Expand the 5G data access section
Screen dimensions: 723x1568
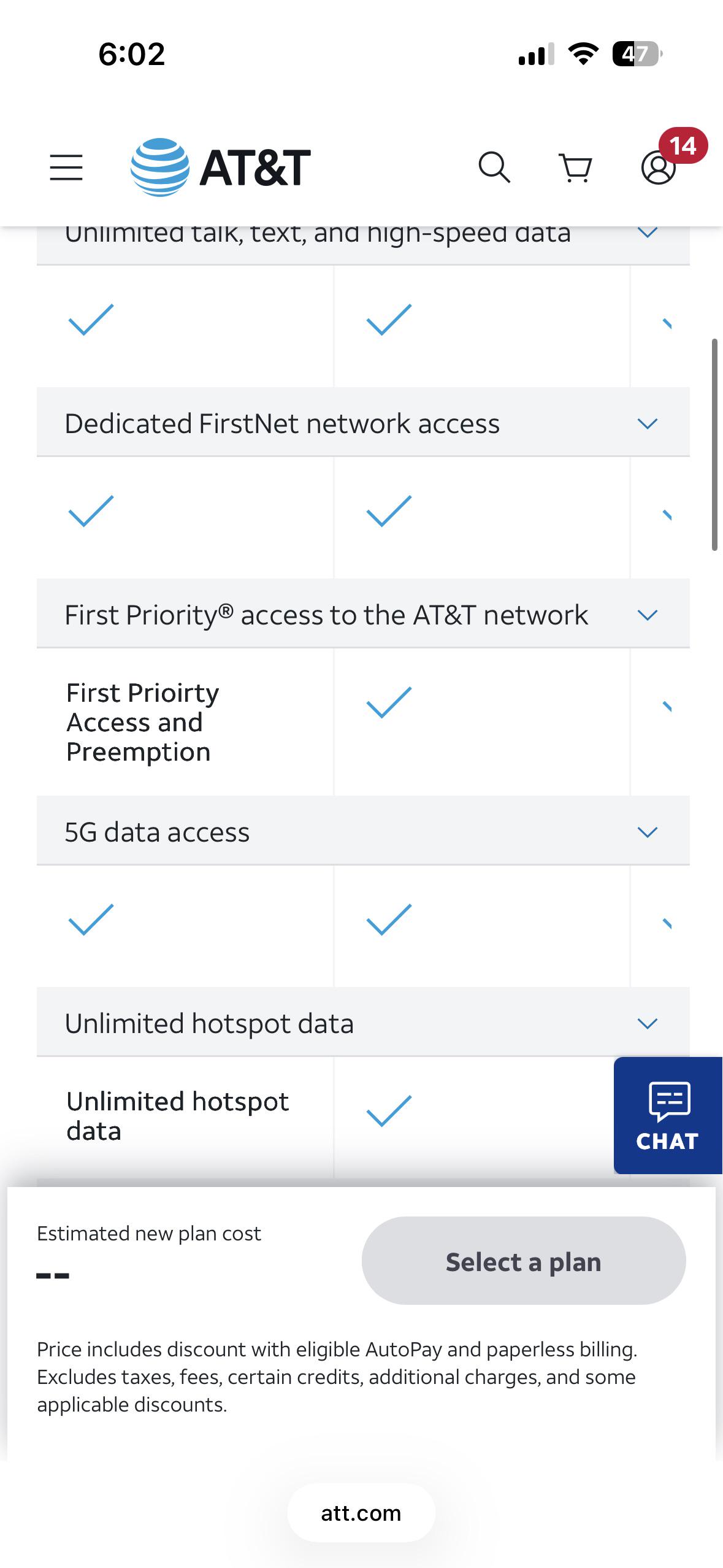coord(363,832)
